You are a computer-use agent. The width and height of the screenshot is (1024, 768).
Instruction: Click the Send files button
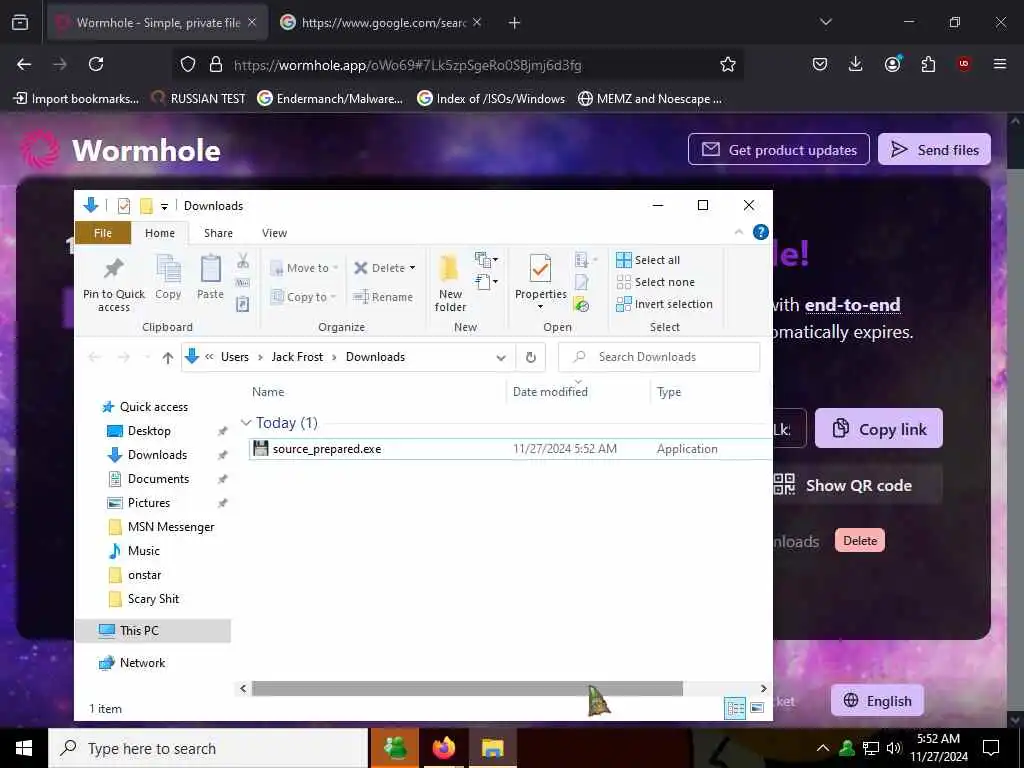tap(934, 150)
